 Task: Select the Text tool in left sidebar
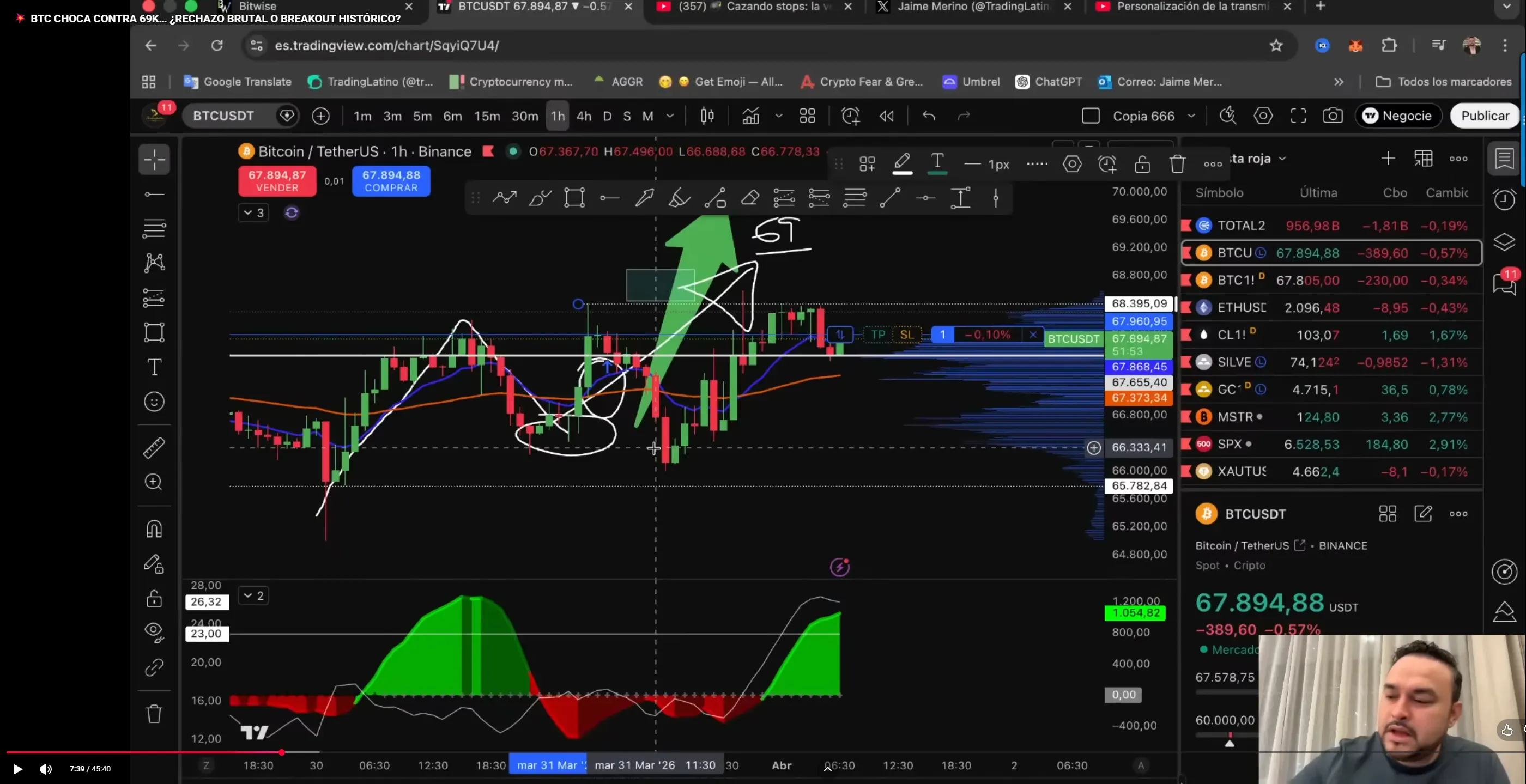tap(154, 367)
